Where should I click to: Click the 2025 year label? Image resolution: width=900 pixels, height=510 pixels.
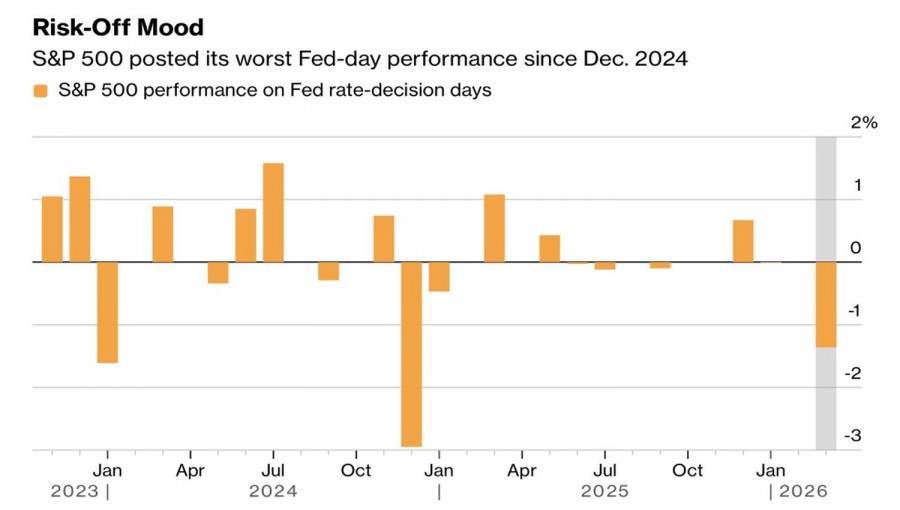605,491
